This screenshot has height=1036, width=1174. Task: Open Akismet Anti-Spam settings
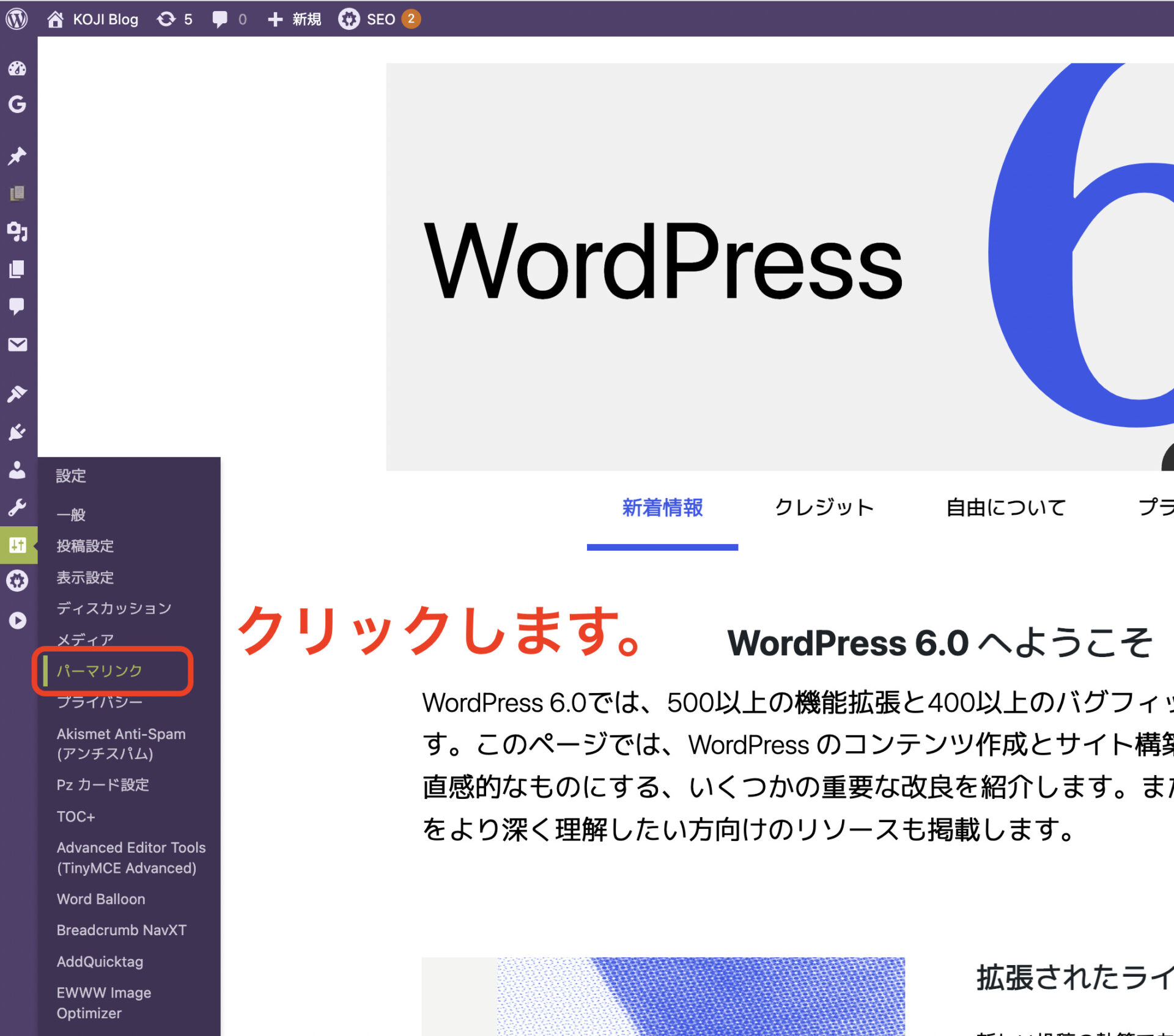click(121, 744)
